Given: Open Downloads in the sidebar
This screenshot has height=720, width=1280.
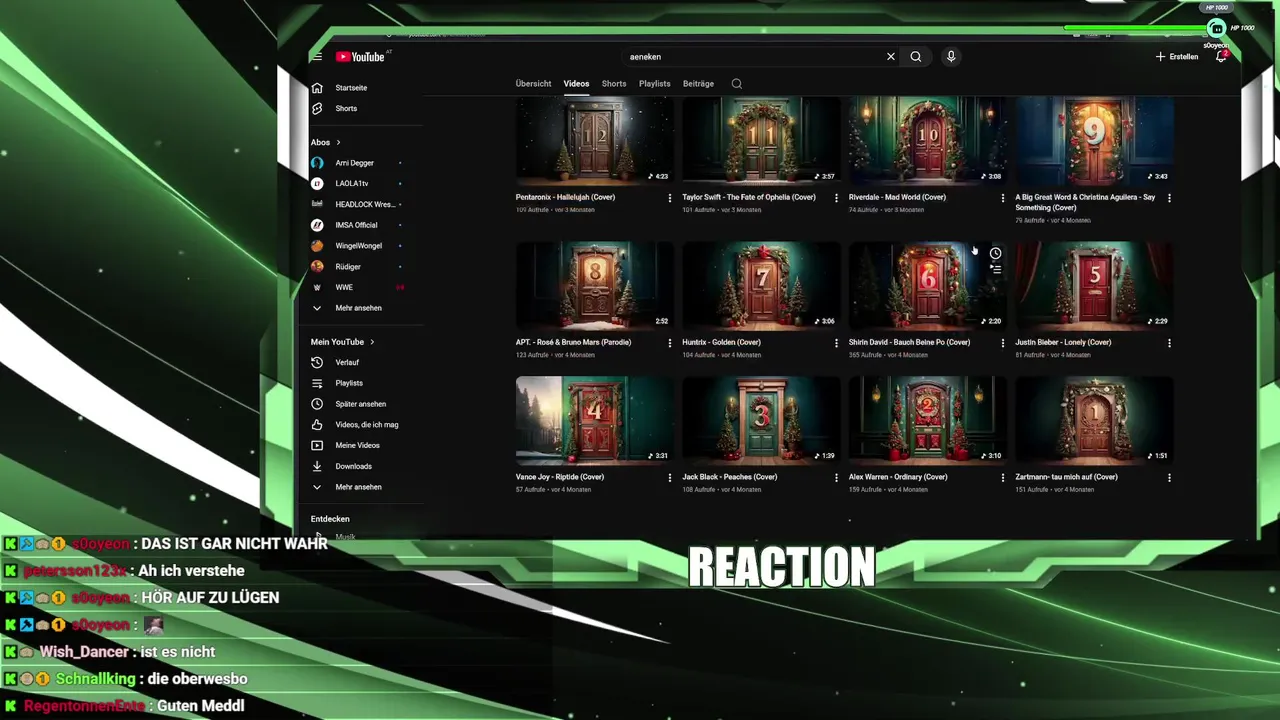Looking at the screenshot, I should click(x=355, y=466).
